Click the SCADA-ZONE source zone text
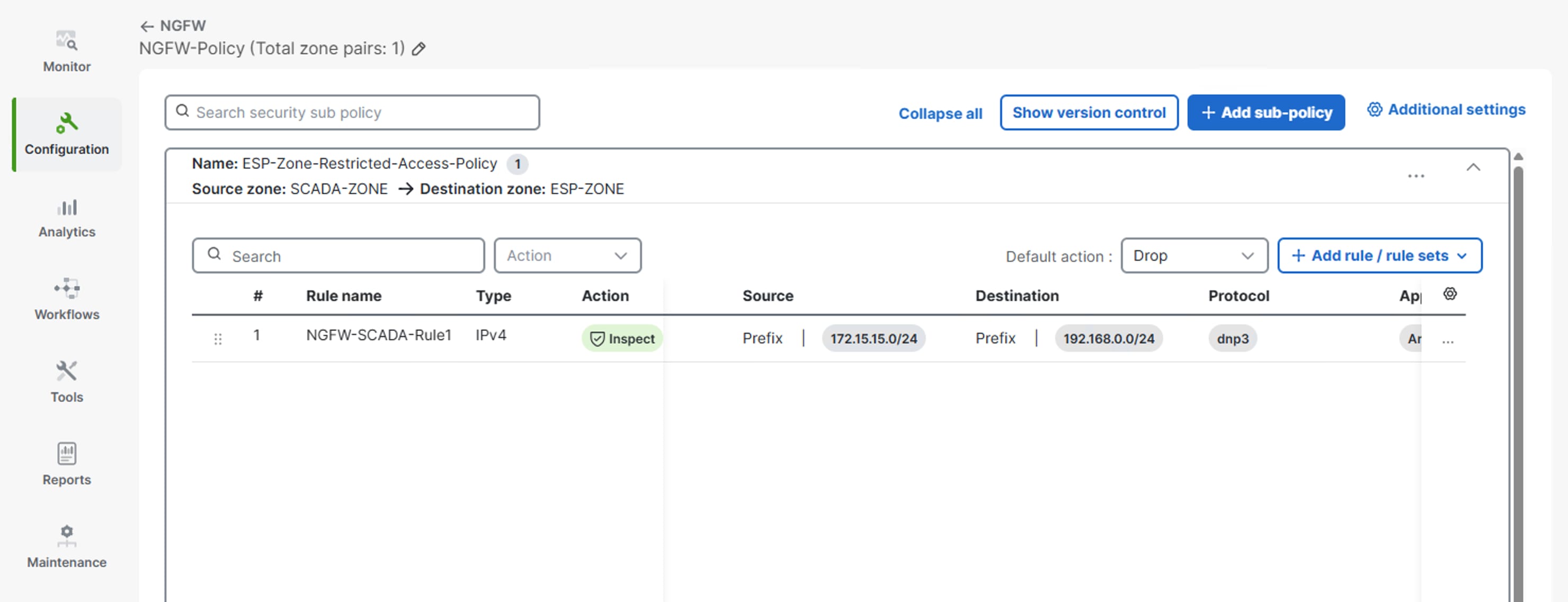This screenshot has height=602, width=1568. [x=338, y=189]
